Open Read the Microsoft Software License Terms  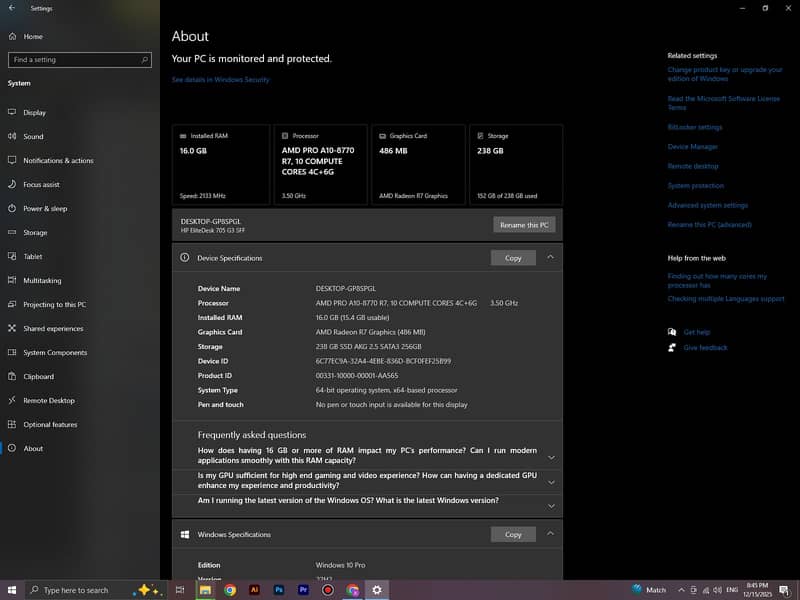[723, 103]
